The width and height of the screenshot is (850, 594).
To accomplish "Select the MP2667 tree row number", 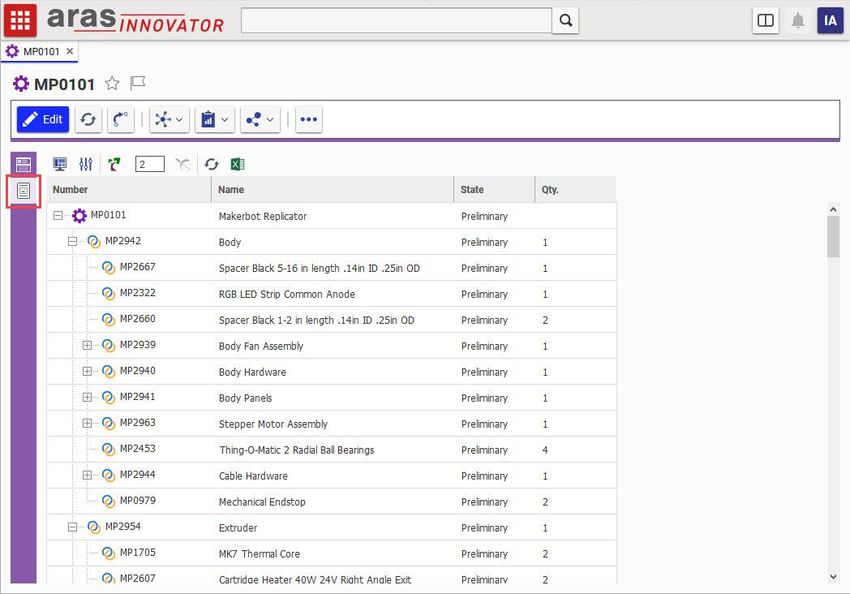I will point(138,267).
